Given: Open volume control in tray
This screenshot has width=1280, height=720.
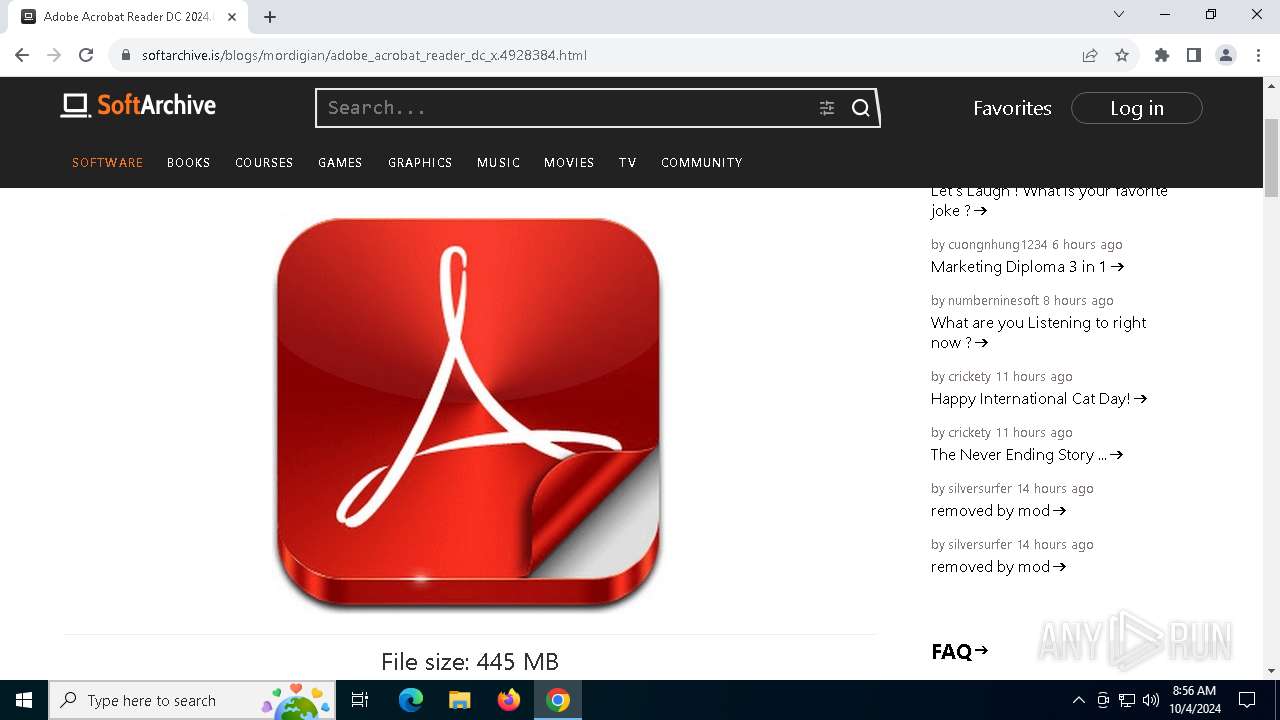Looking at the screenshot, I should [1151, 700].
